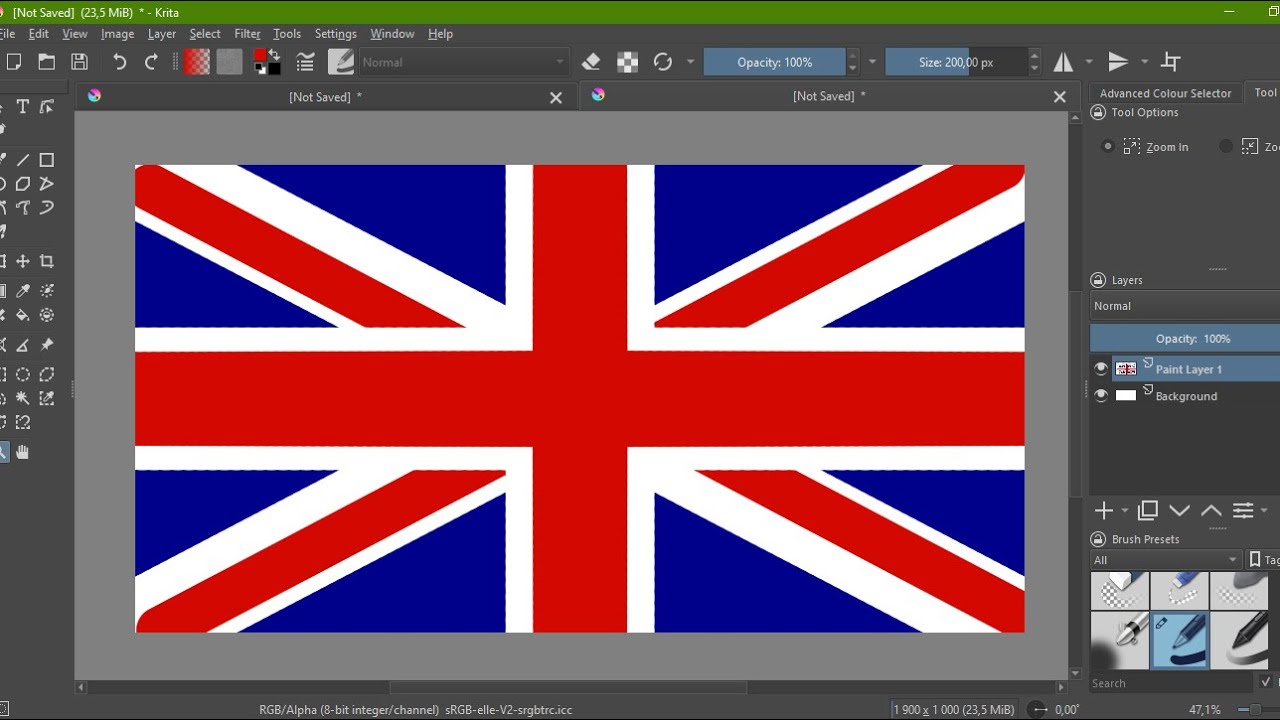
Task: Select the Line tool
Action: 22,160
